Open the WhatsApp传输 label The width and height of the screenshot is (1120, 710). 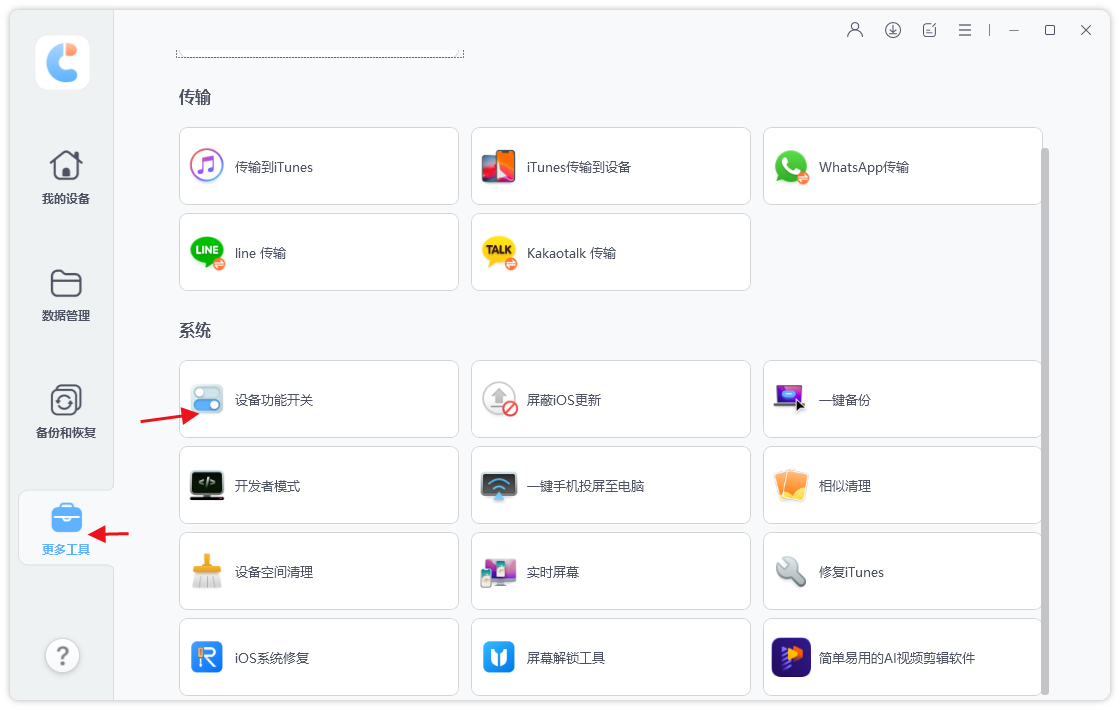click(x=864, y=167)
